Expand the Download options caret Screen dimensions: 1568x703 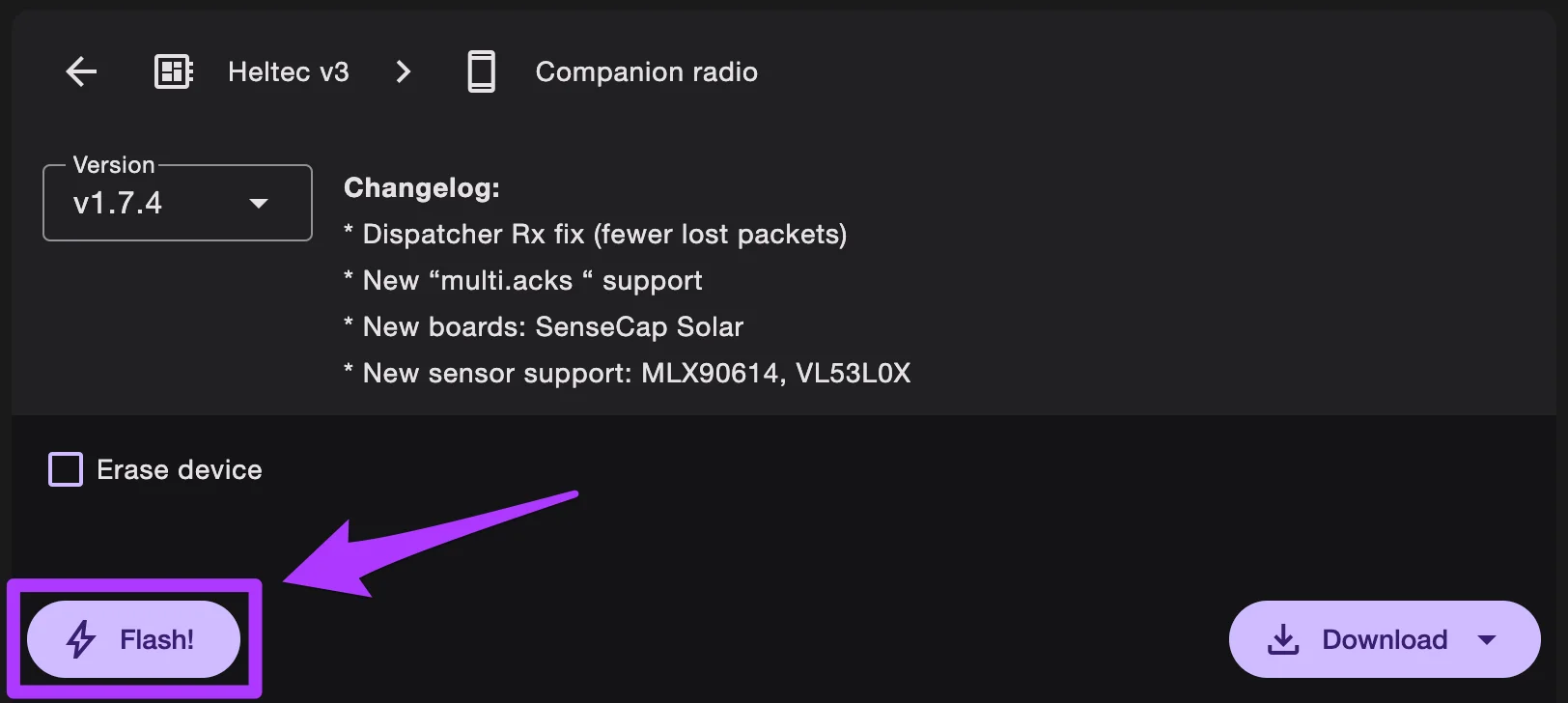coord(1488,638)
